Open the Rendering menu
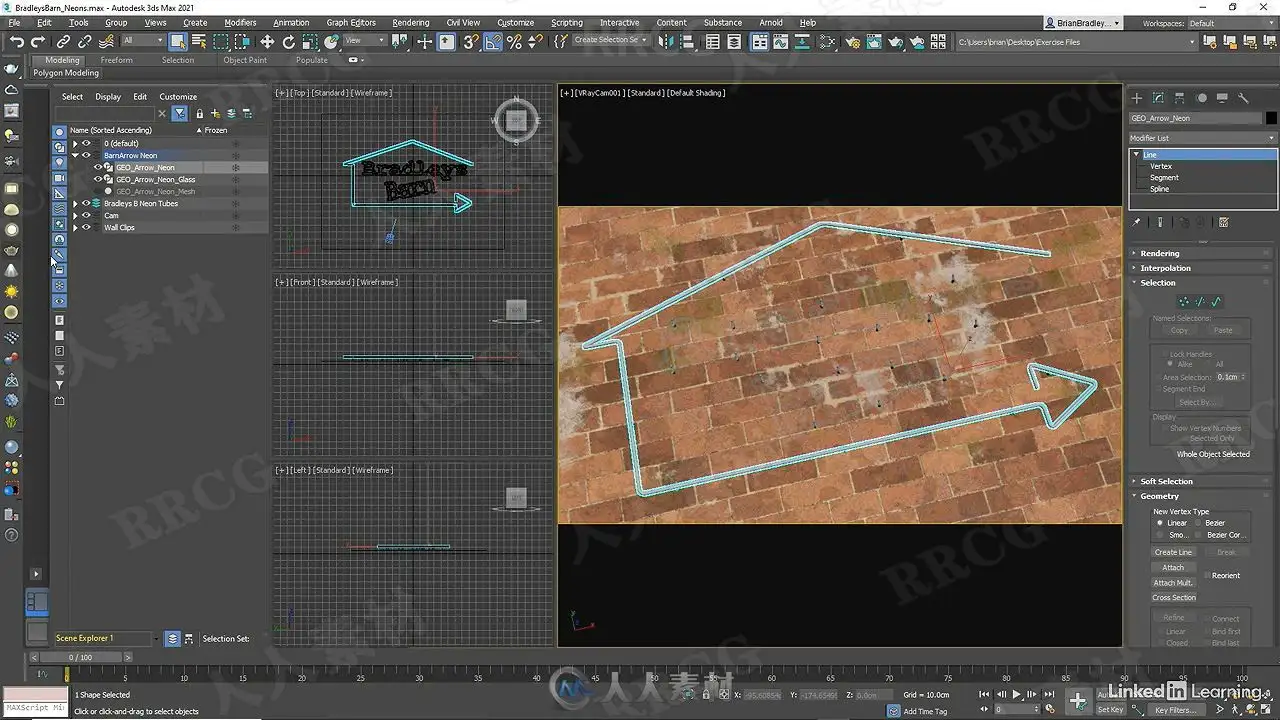 (x=410, y=22)
